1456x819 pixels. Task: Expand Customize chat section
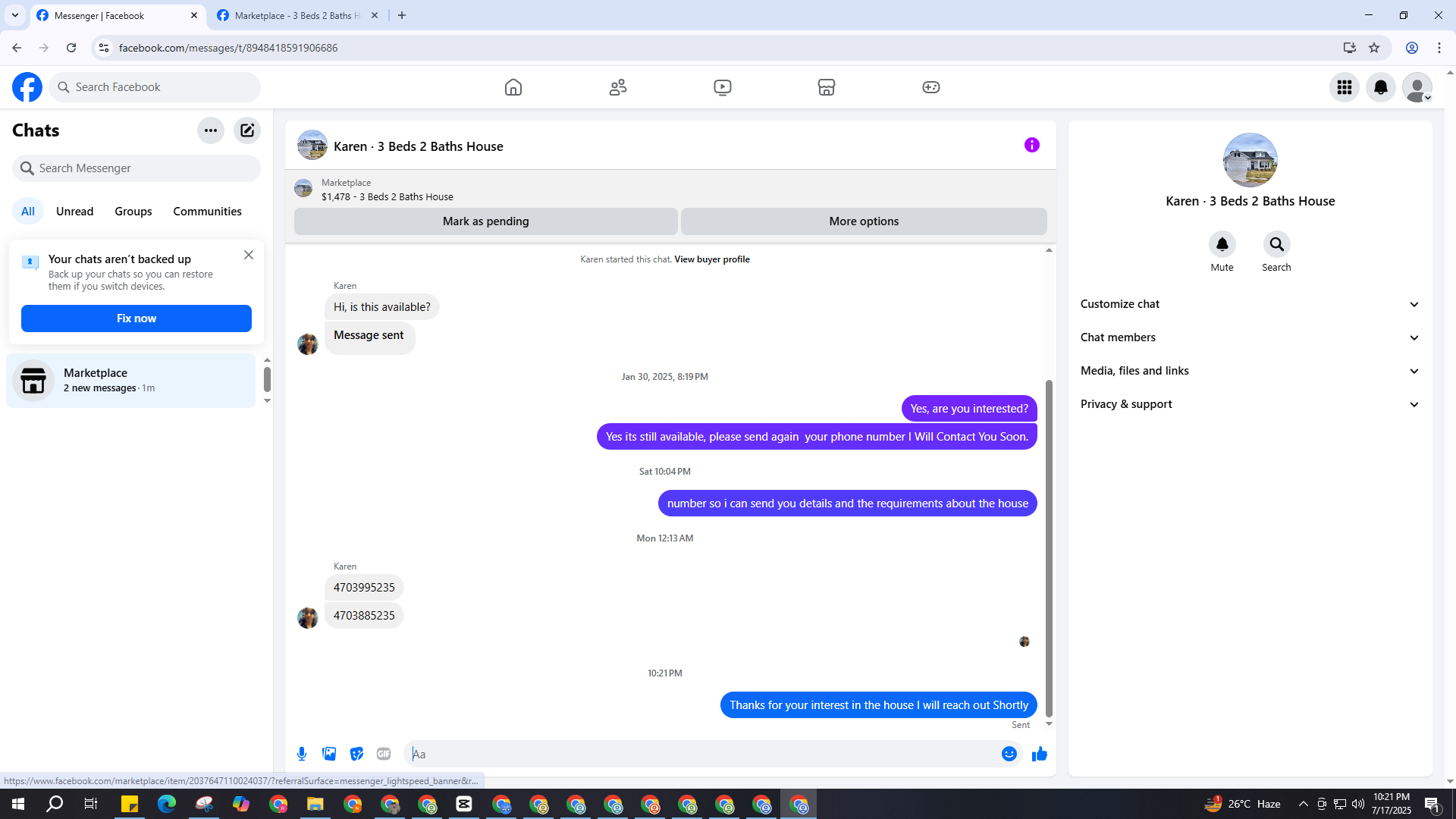click(1250, 304)
